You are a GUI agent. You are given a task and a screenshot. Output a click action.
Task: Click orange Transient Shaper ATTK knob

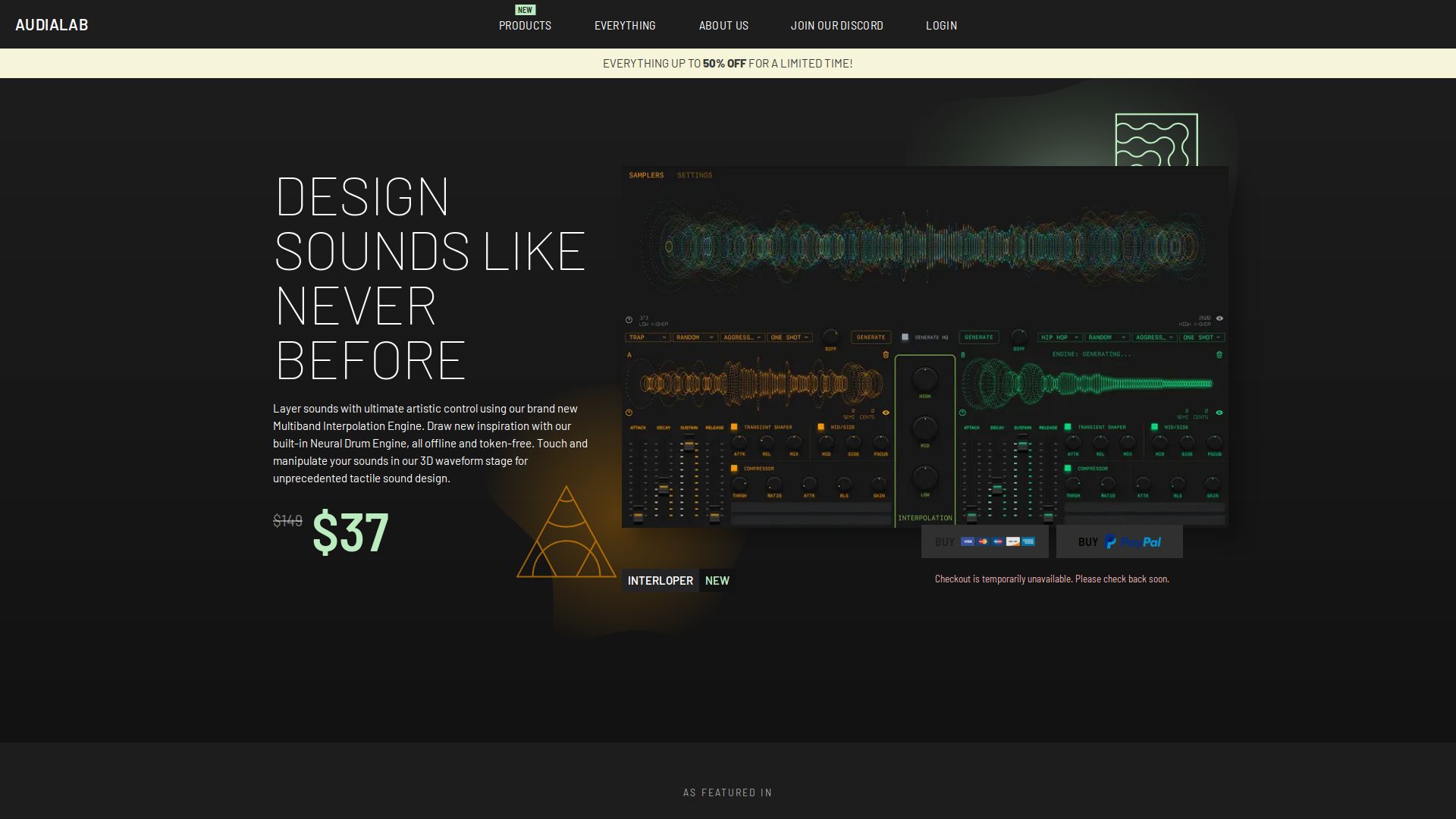(739, 442)
